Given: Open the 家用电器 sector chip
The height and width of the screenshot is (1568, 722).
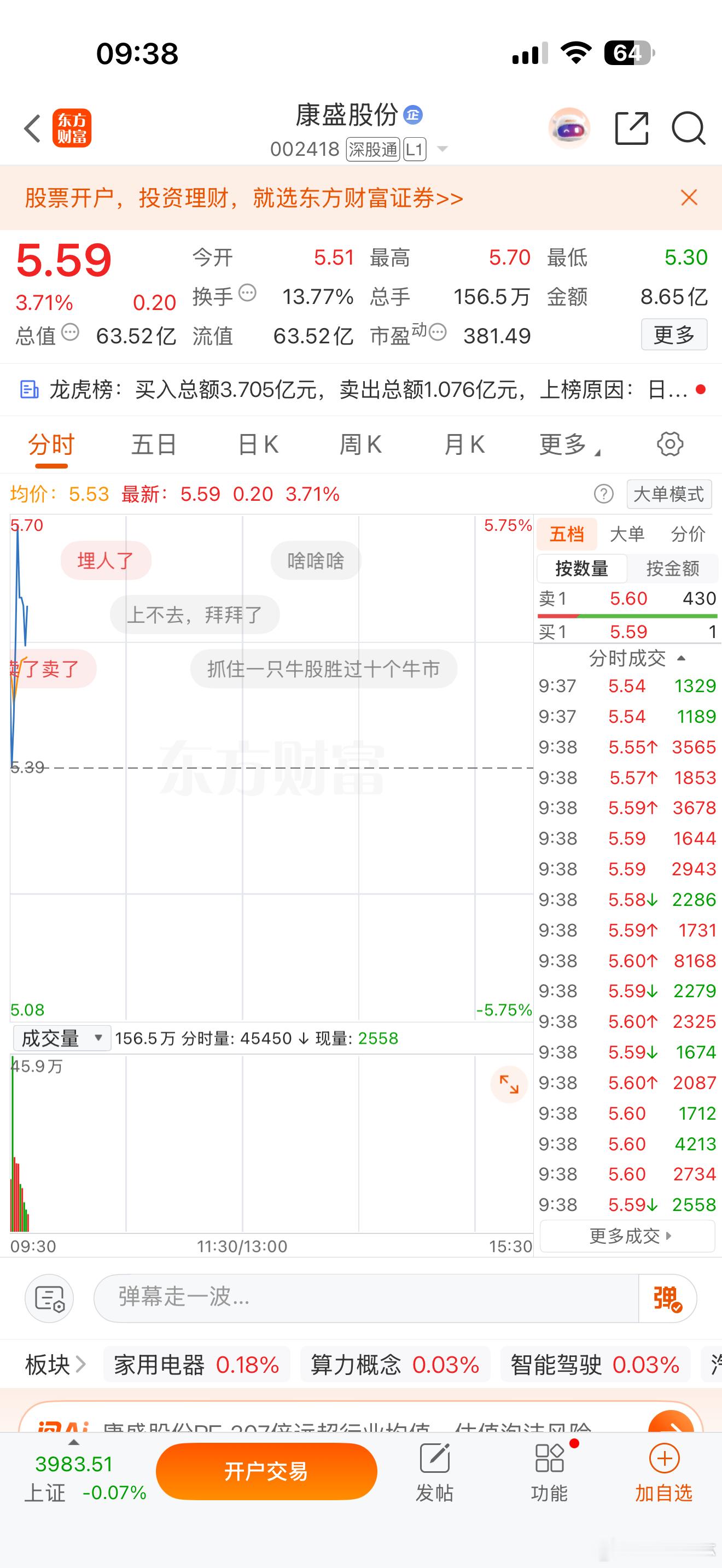Looking at the screenshot, I should (x=196, y=1365).
